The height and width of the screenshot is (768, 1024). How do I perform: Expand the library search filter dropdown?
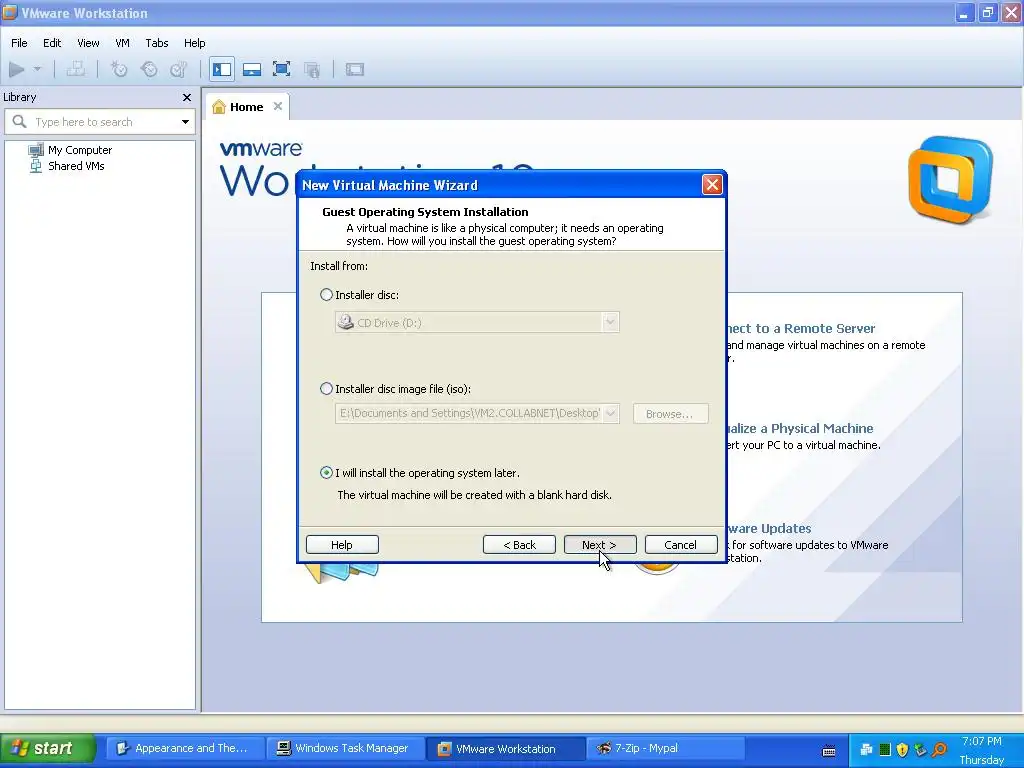click(185, 122)
